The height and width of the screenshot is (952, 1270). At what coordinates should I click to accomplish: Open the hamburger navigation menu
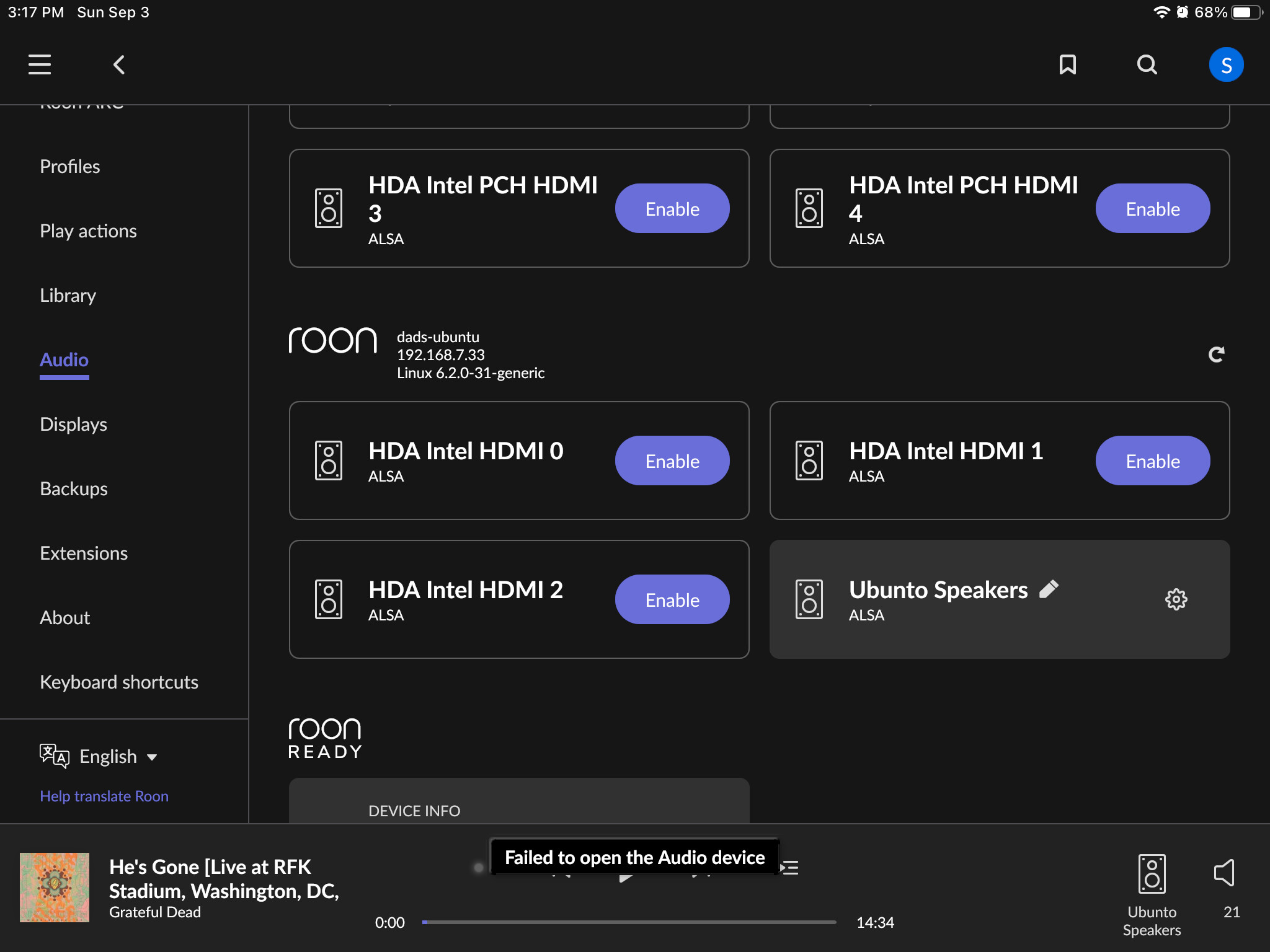40,64
